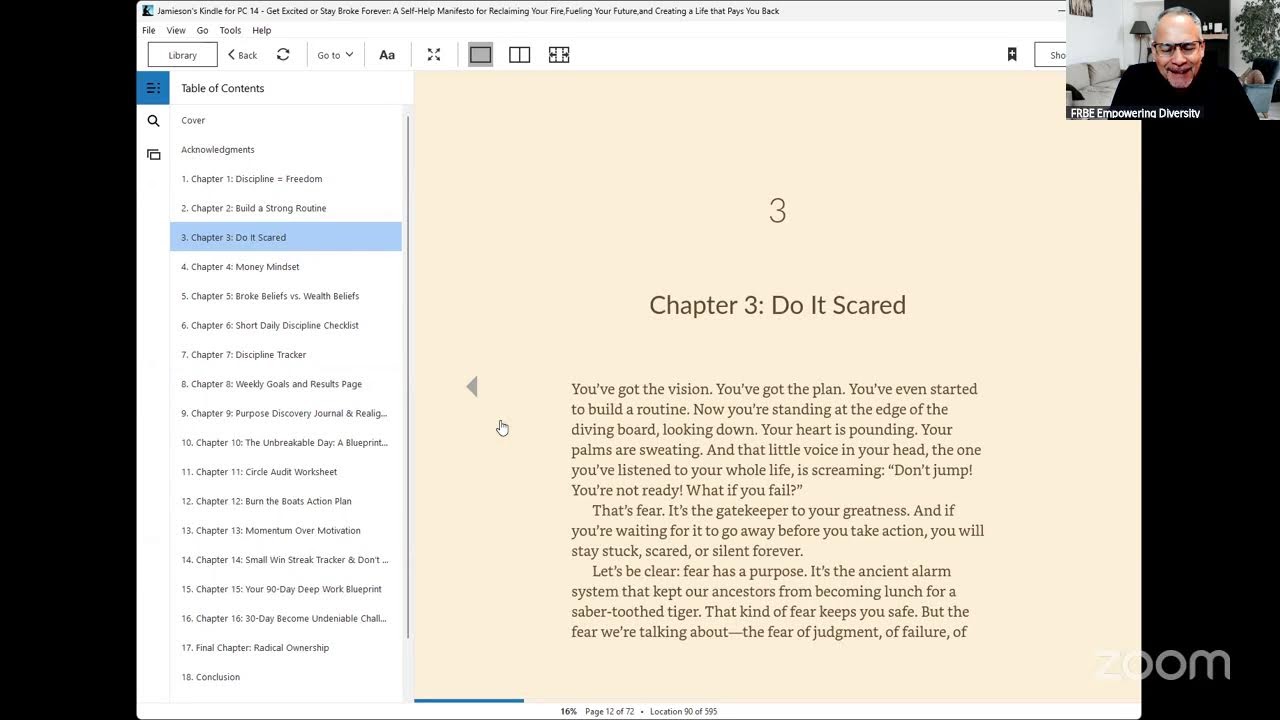The image size is (1280, 720).
Task: Jump to Chapter 7: Discipline Tracker
Action: coord(285,355)
